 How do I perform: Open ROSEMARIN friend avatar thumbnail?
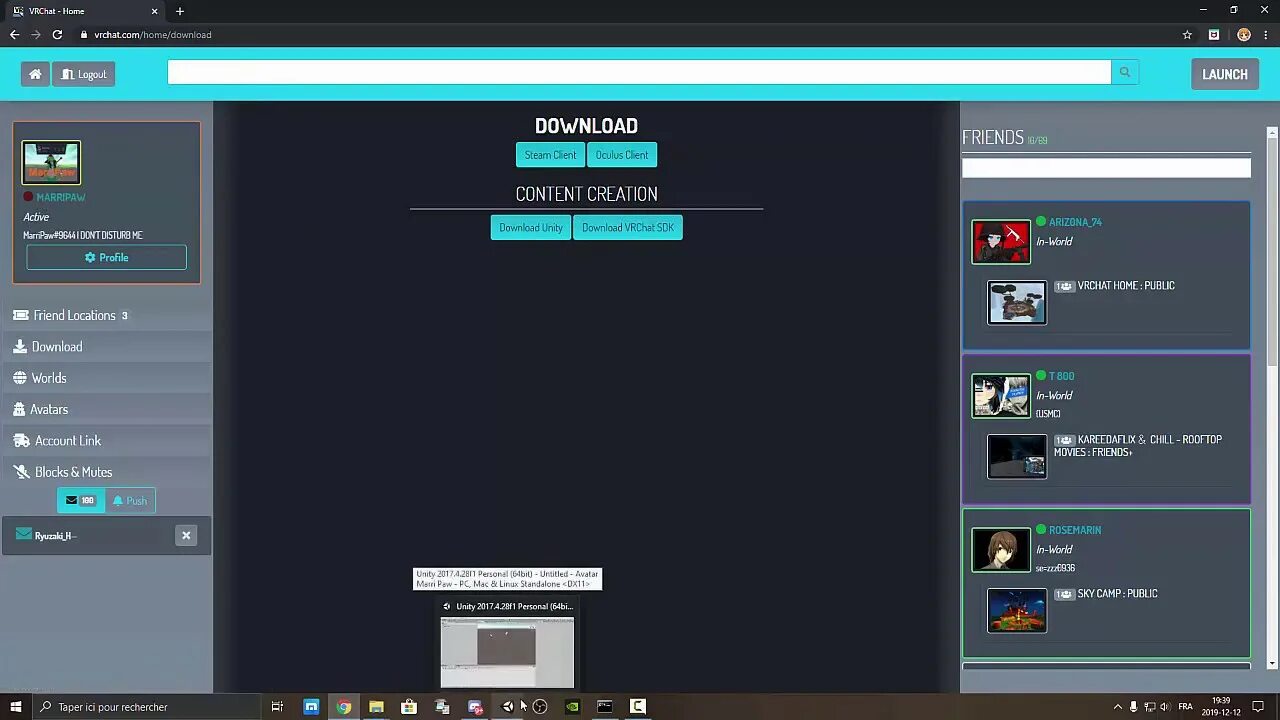click(1001, 550)
